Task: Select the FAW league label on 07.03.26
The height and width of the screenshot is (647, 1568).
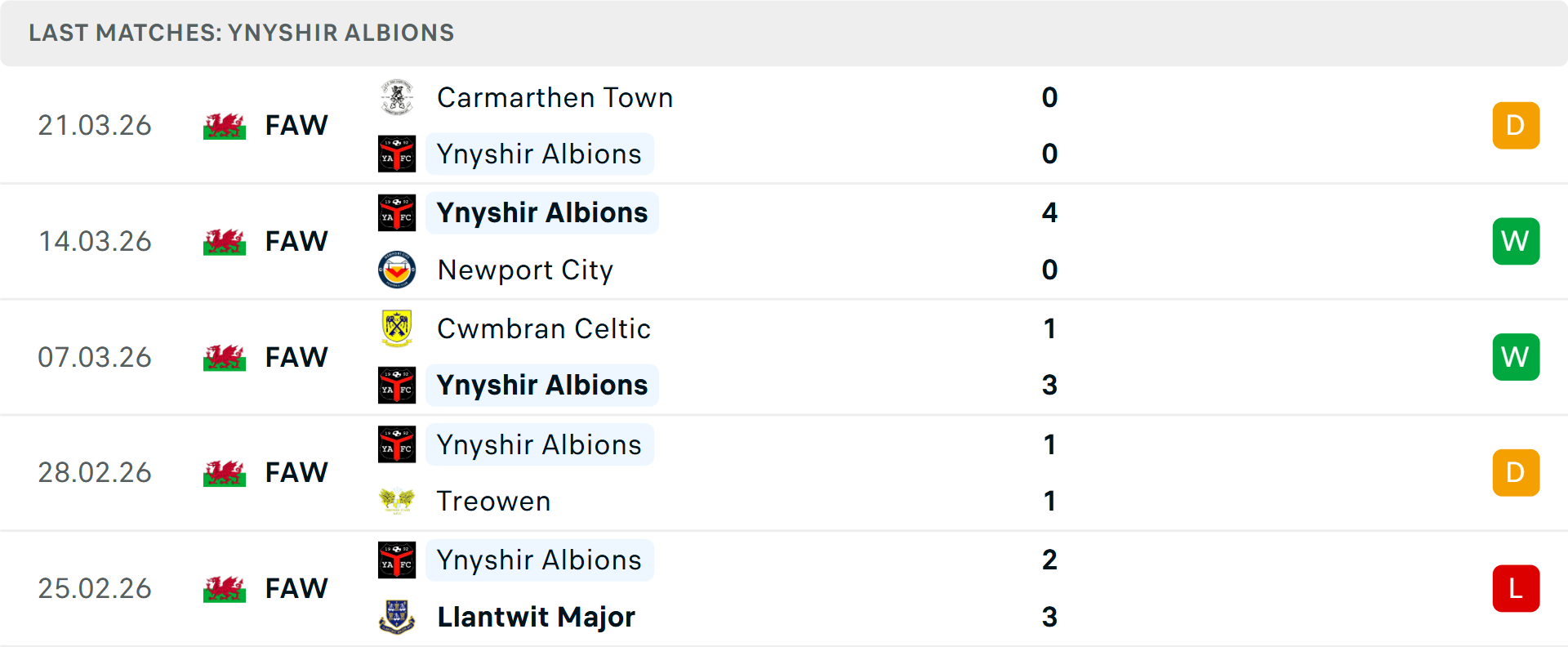Action: [296, 357]
